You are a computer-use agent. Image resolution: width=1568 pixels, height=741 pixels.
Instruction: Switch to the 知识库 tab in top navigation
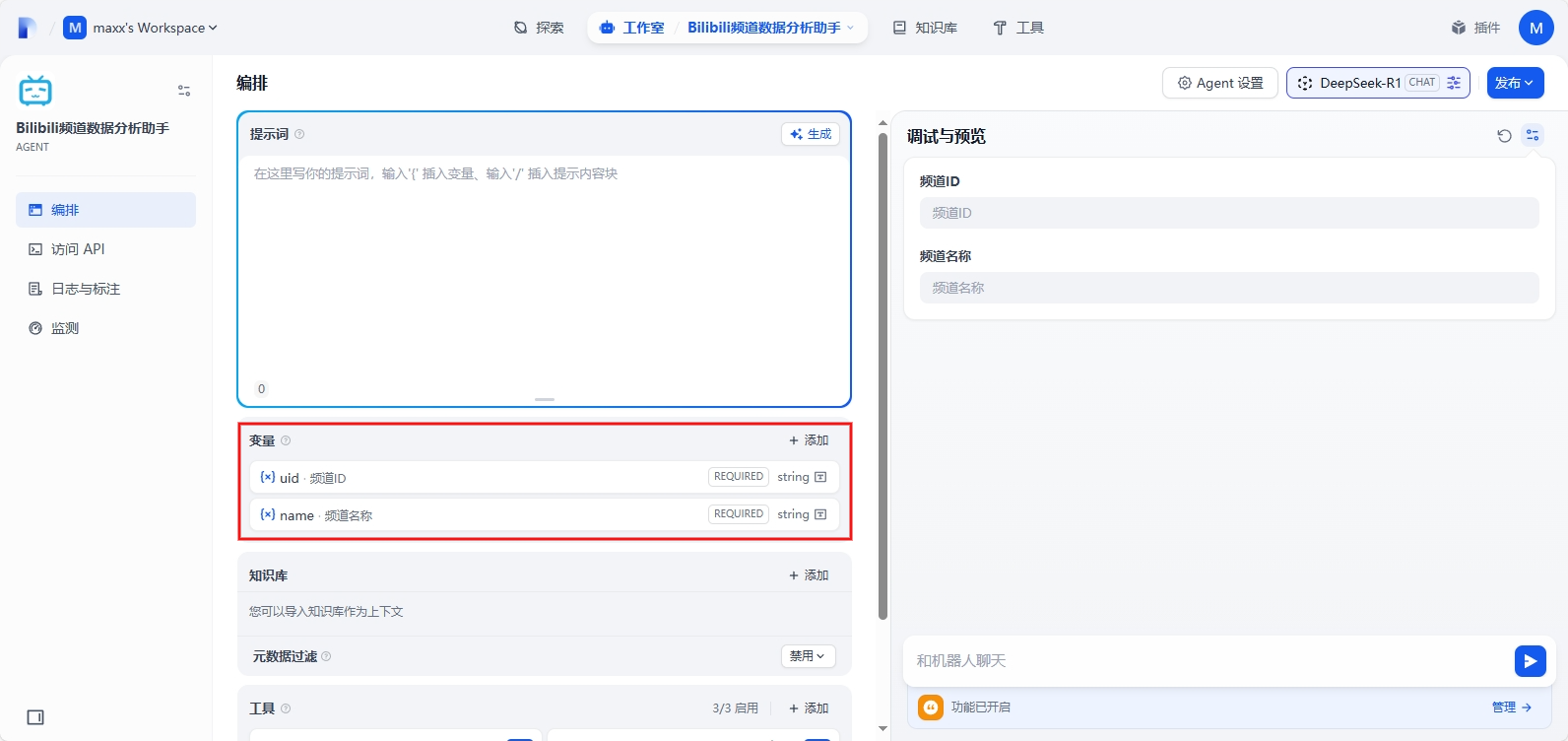(x=925, y=28)
